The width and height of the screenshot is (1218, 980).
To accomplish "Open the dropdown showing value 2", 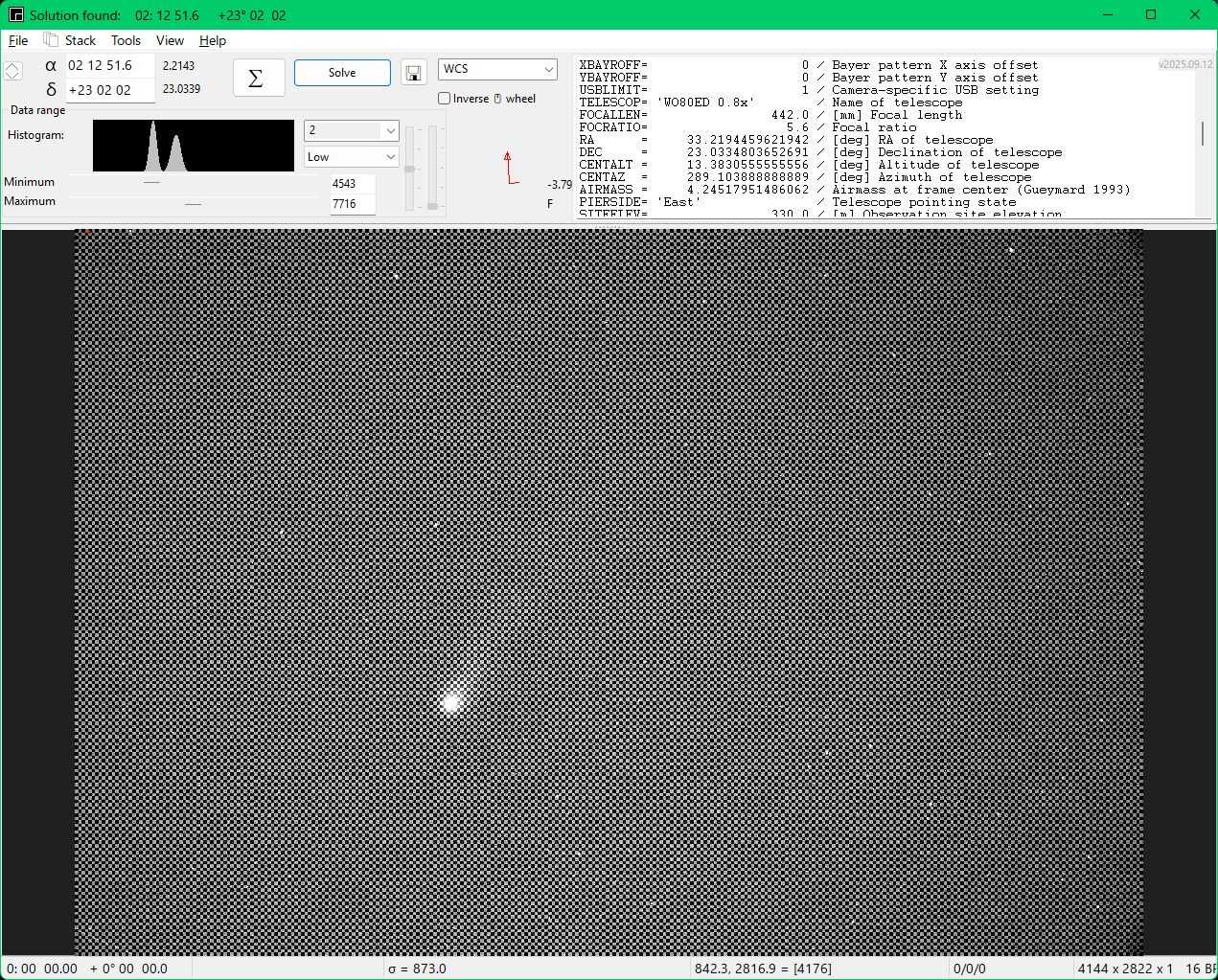I will coord(351,130).
